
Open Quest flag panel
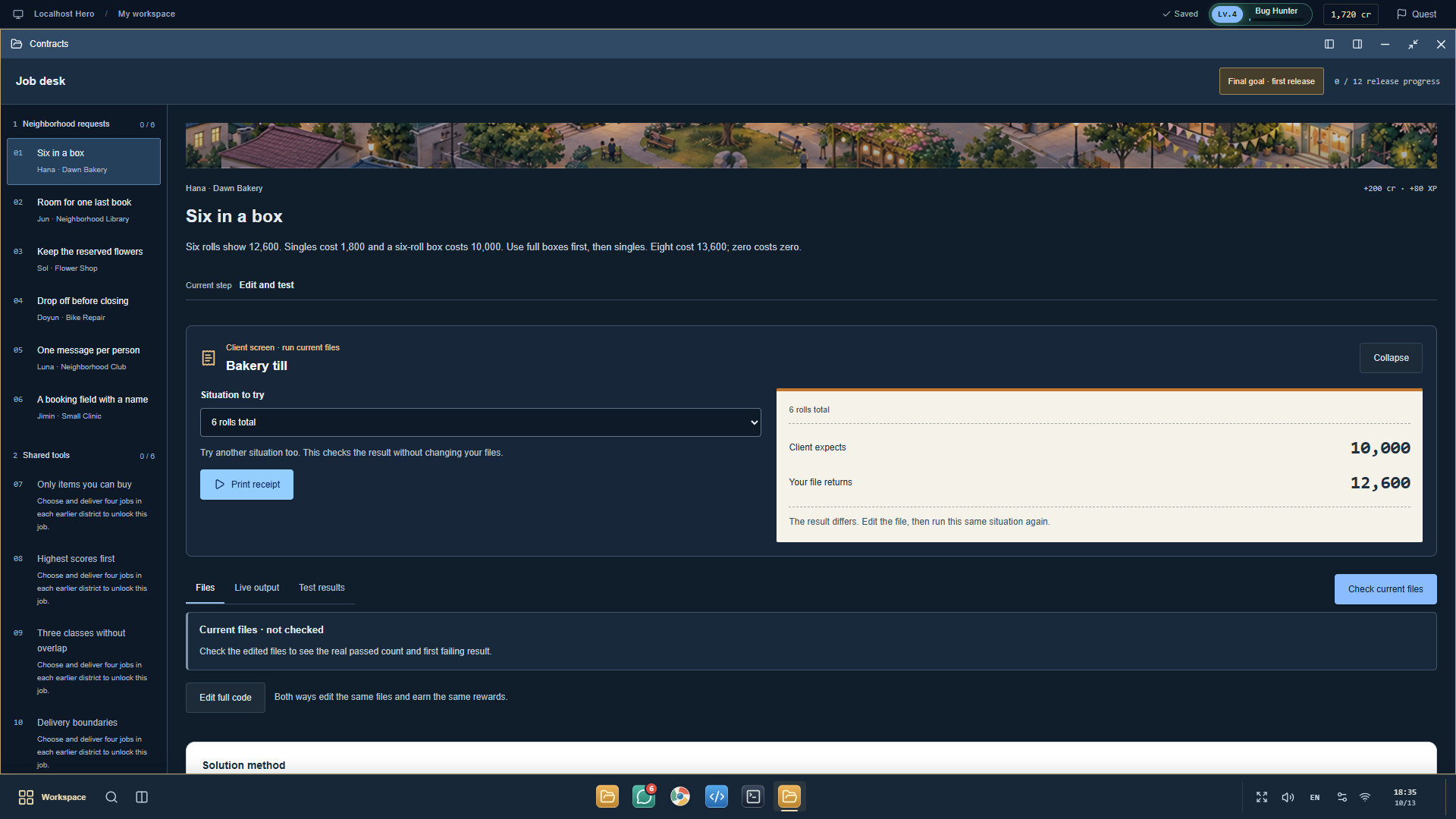(1417, 14)
